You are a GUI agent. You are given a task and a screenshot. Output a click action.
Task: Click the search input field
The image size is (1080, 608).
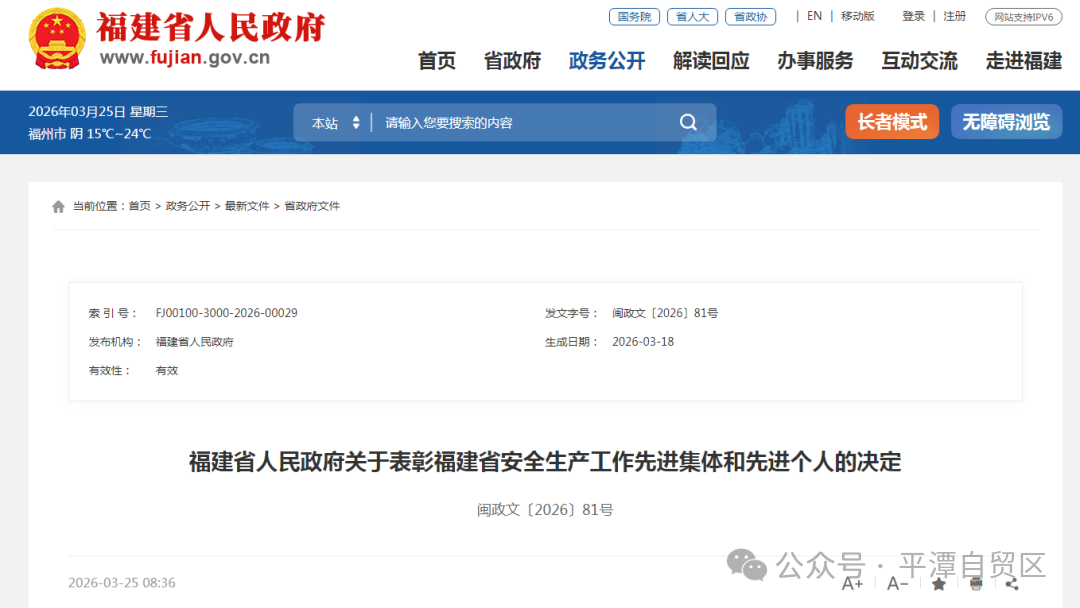point(520,123)
